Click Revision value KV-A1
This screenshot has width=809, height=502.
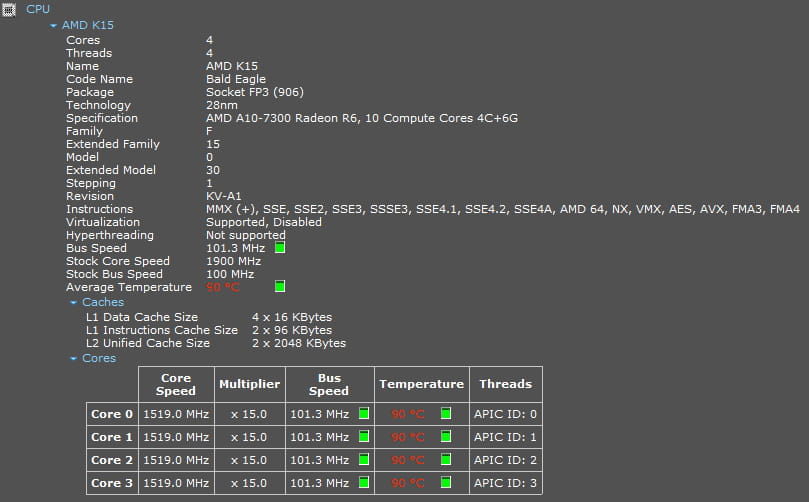pos(223,196)
